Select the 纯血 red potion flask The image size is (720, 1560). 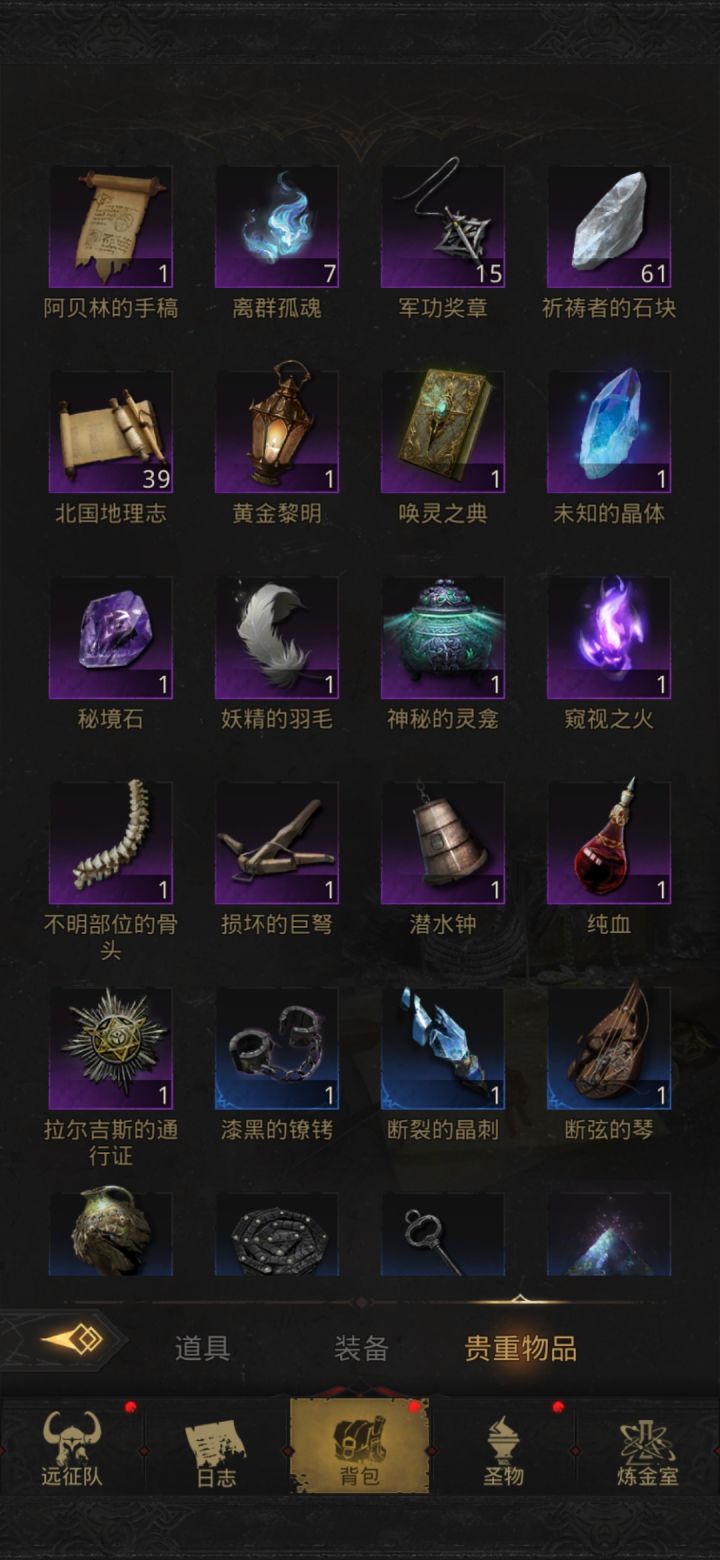[x=608, y=843]
